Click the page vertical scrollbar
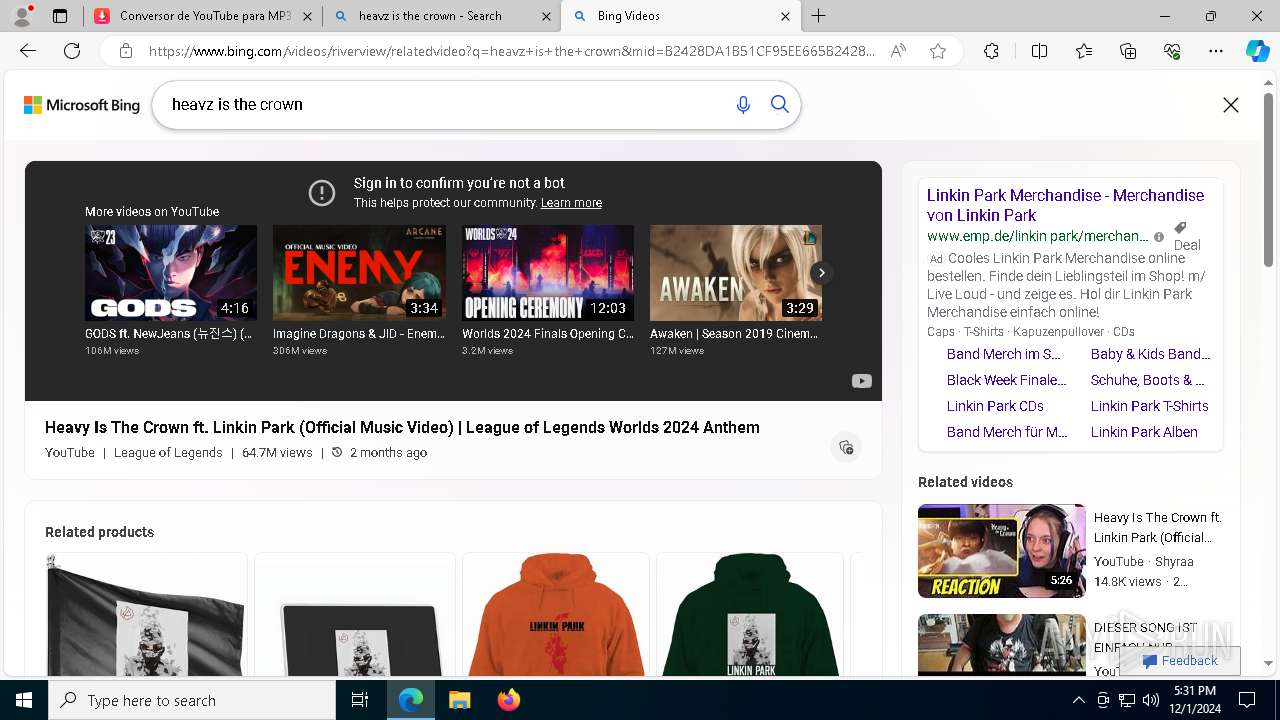Screen dimensions: 1280x720 click(x=1269, y=180)
